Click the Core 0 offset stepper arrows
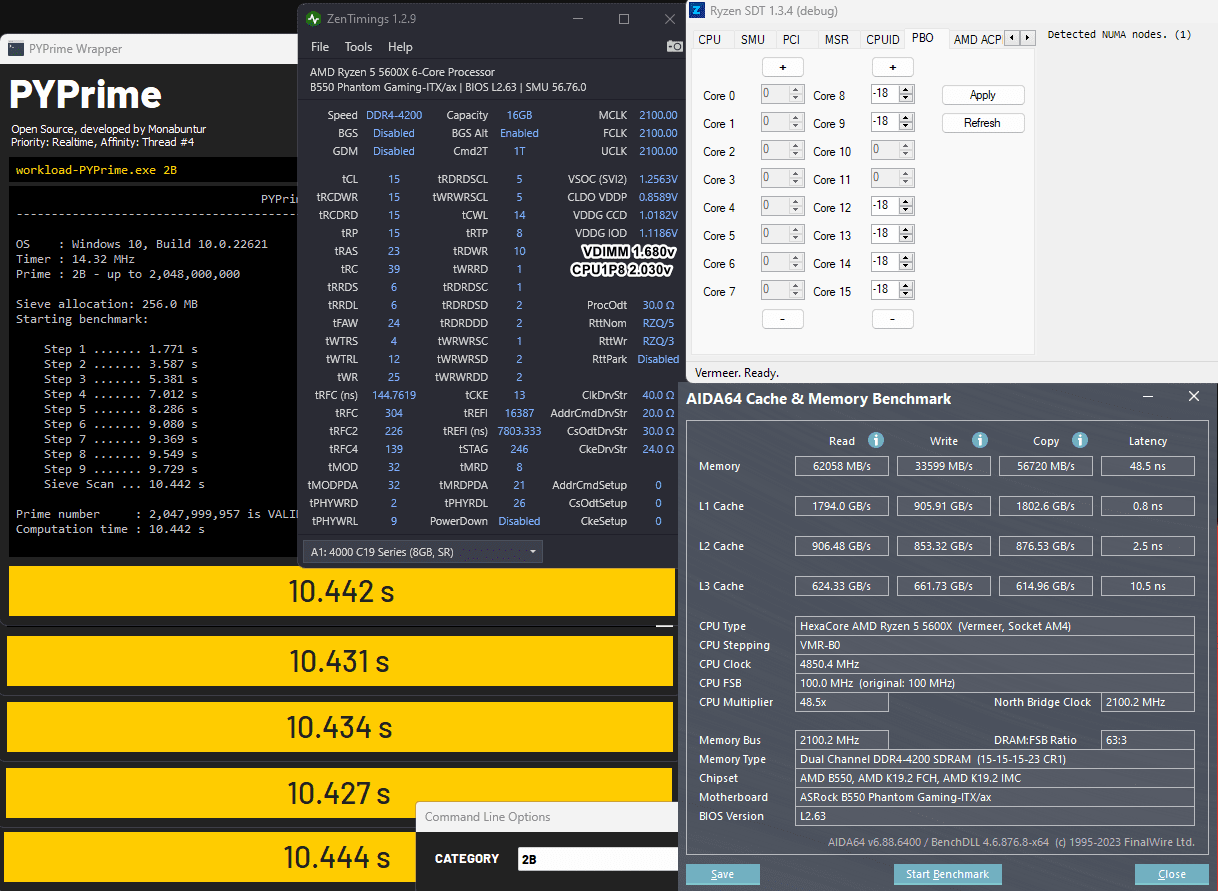This screenshot has width=1218, height=891. click(796, 96)
